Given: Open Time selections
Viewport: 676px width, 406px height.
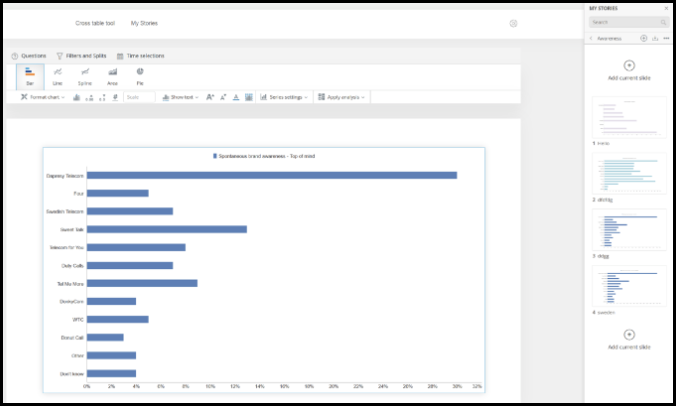Looking at the screenshot, I should (x=141, y=56).
